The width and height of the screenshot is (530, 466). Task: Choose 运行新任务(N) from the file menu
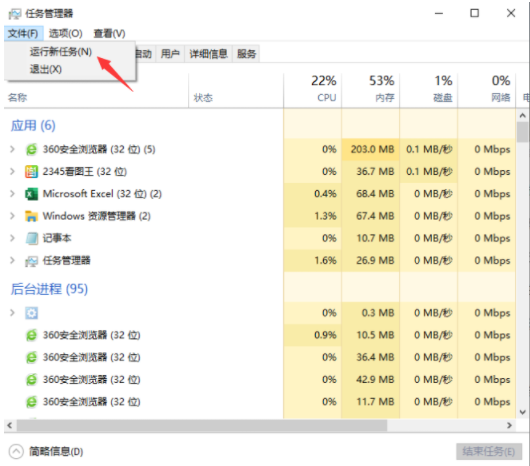pyautogui.click(x=61, y=52)
